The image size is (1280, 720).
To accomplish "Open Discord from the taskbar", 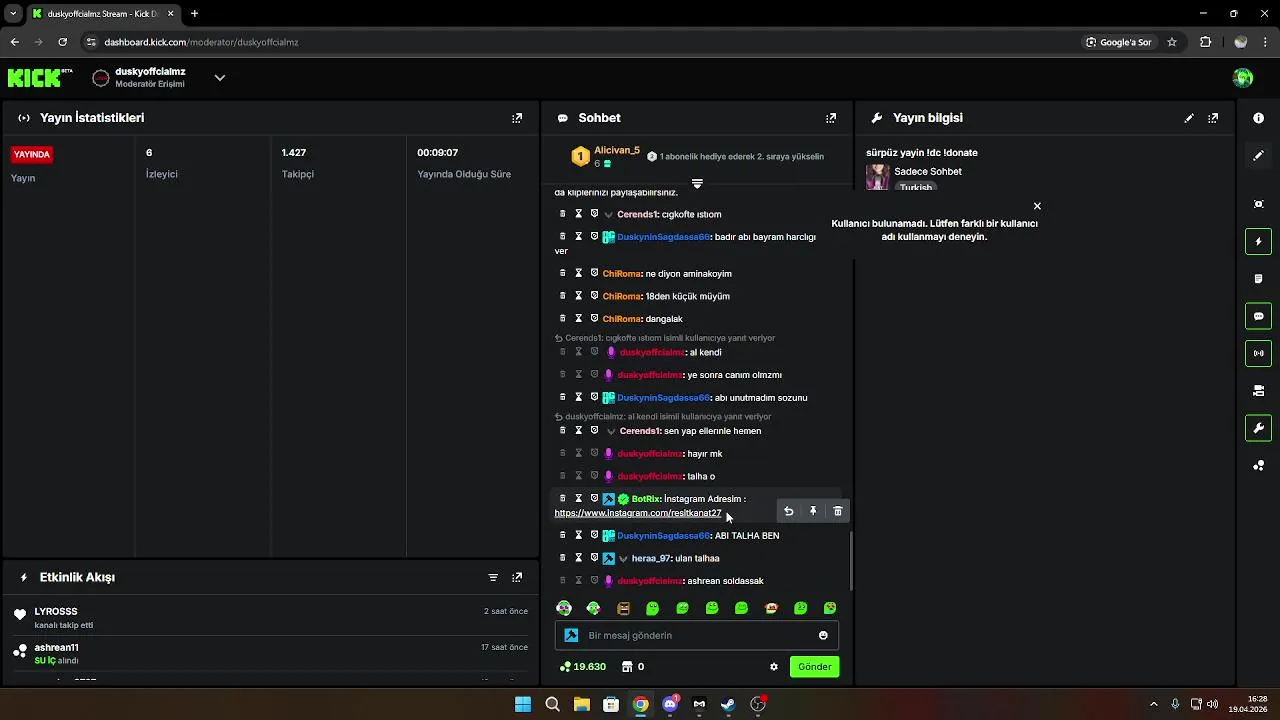I will (x=670, y=704).
